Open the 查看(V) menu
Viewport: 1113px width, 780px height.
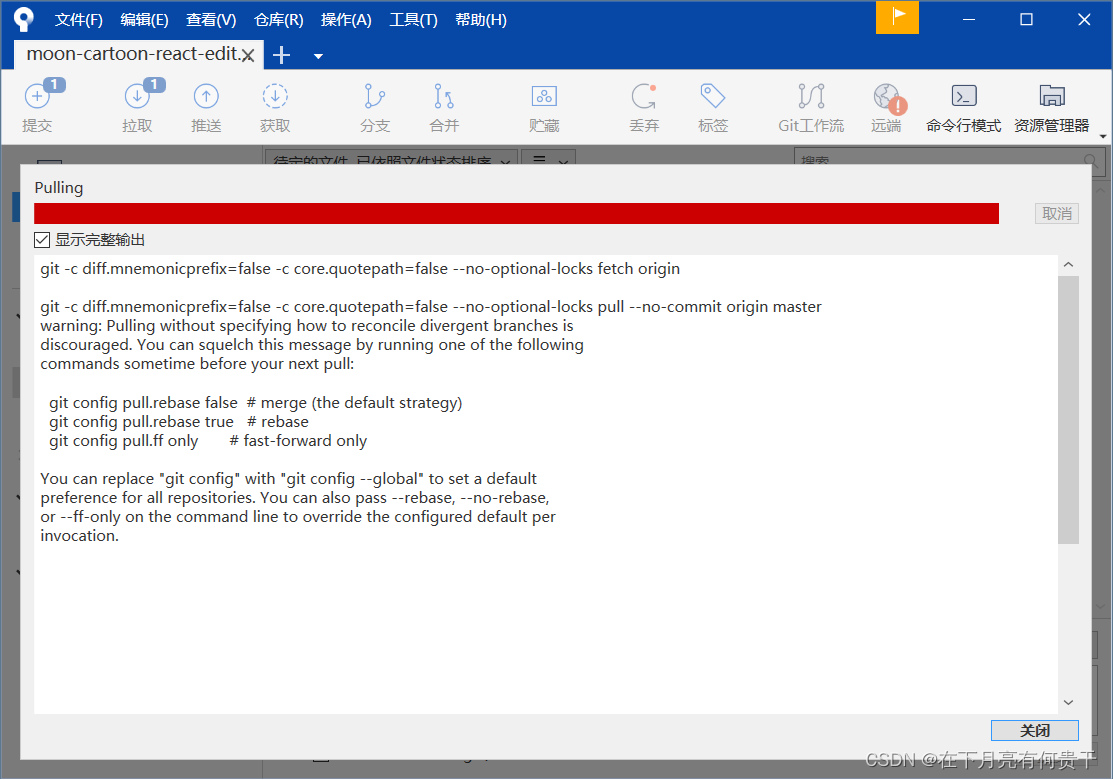(211, 20)
